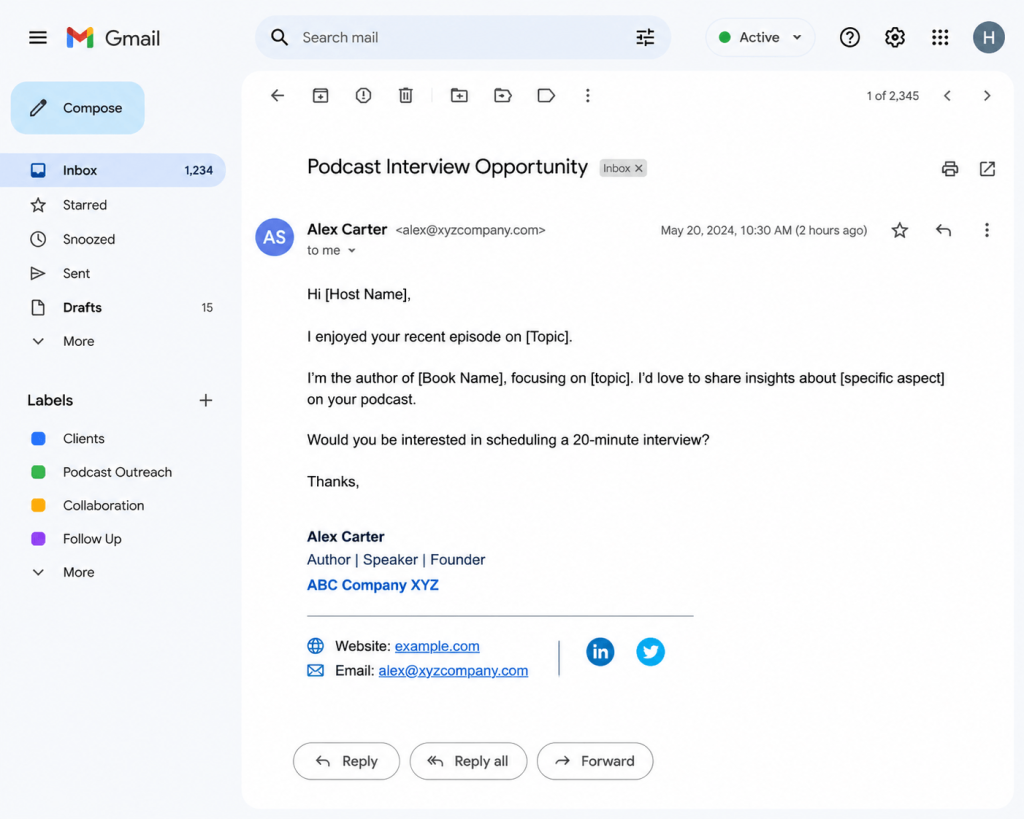
Task: Click the Twitter icon in signature
Action: coord(650,652)
